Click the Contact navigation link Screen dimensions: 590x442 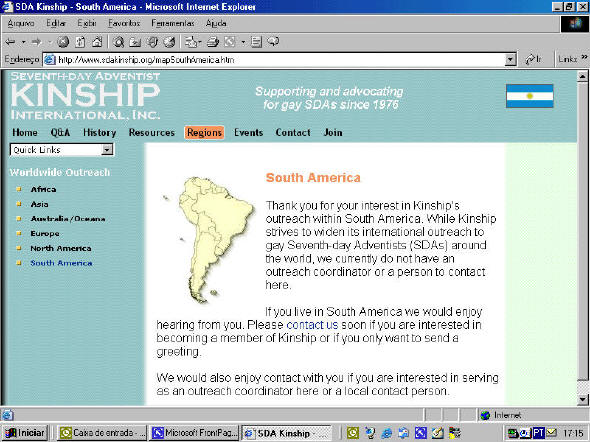(x=293, y=132)
